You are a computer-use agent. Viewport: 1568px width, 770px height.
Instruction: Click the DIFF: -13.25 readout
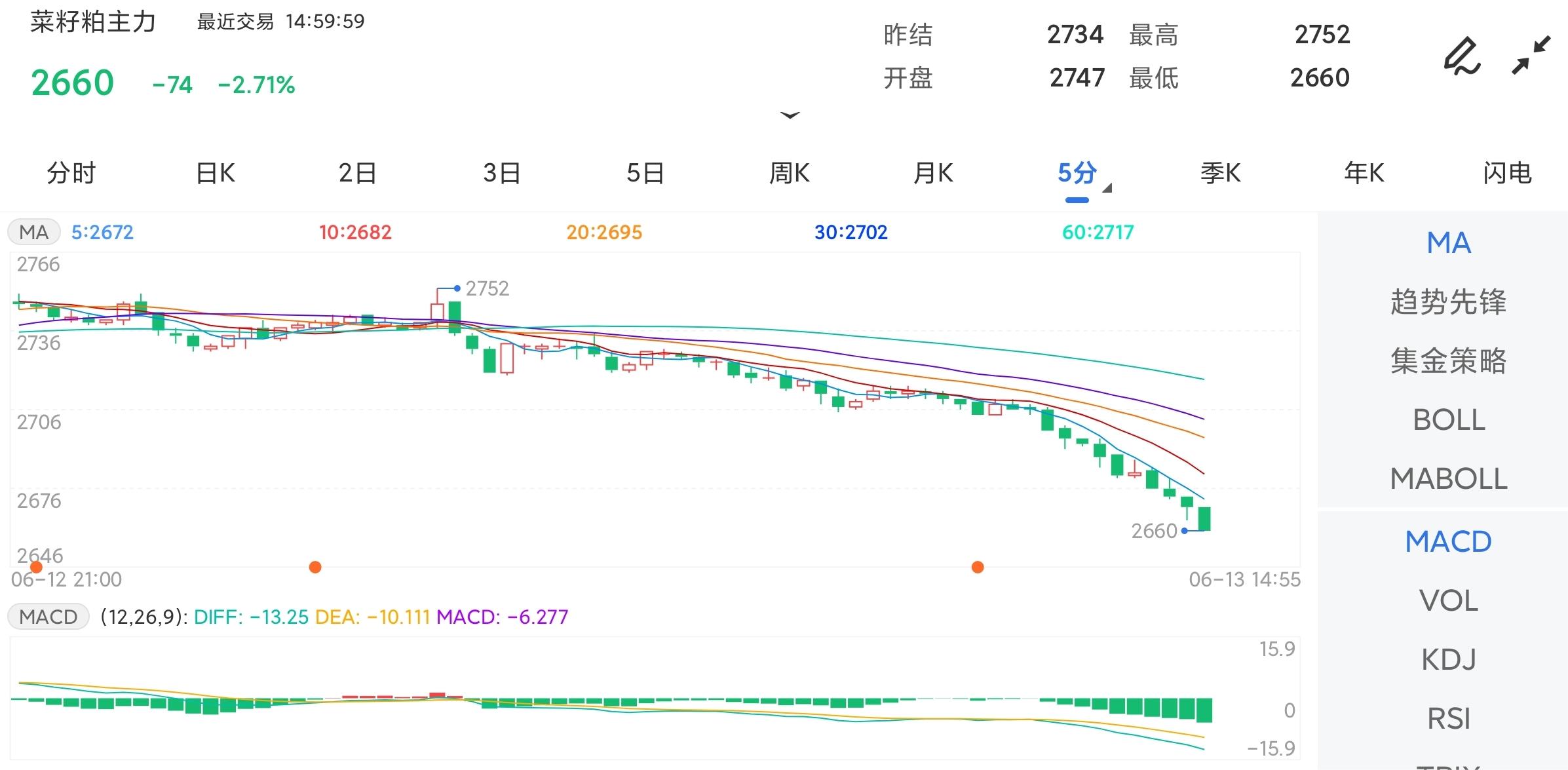(x=251, y=617)
